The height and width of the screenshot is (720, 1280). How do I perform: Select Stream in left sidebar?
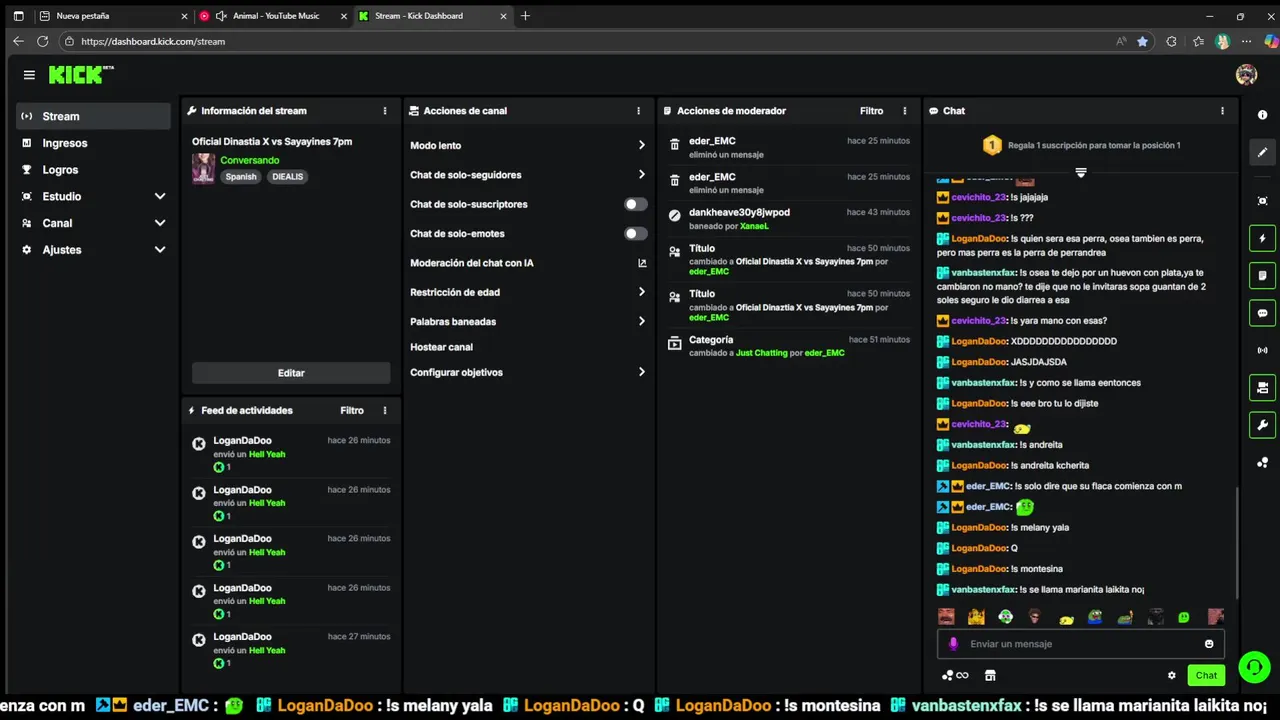(93, 116)
